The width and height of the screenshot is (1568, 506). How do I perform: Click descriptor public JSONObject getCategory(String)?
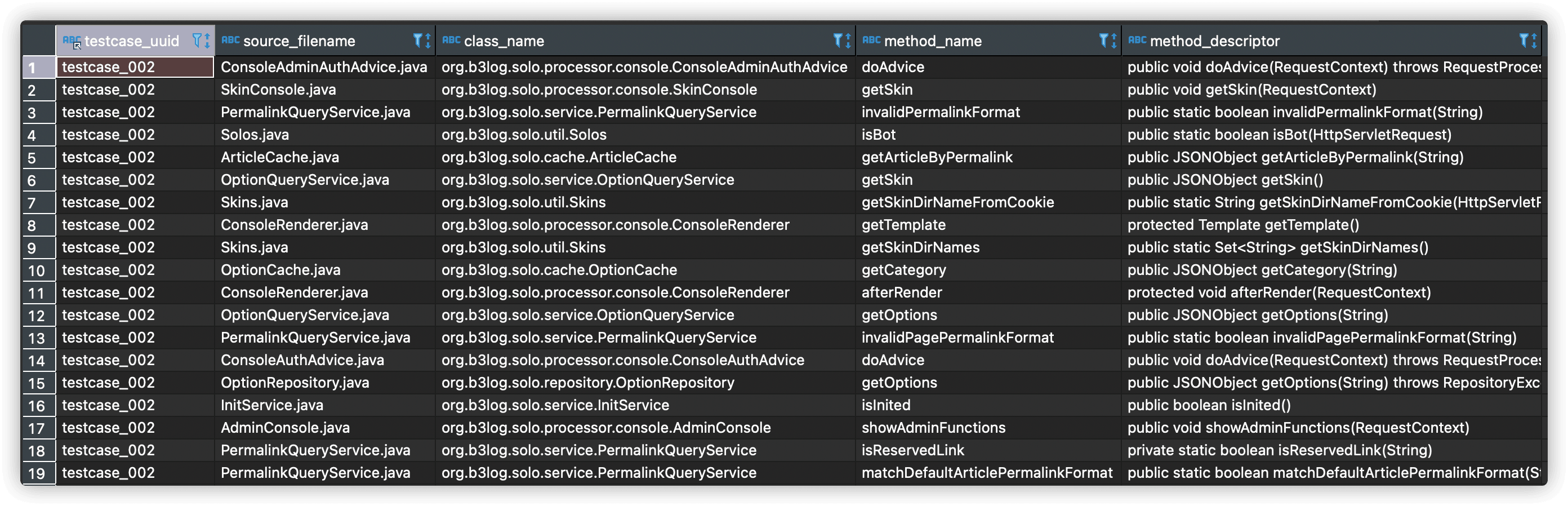pos(1331,270)
